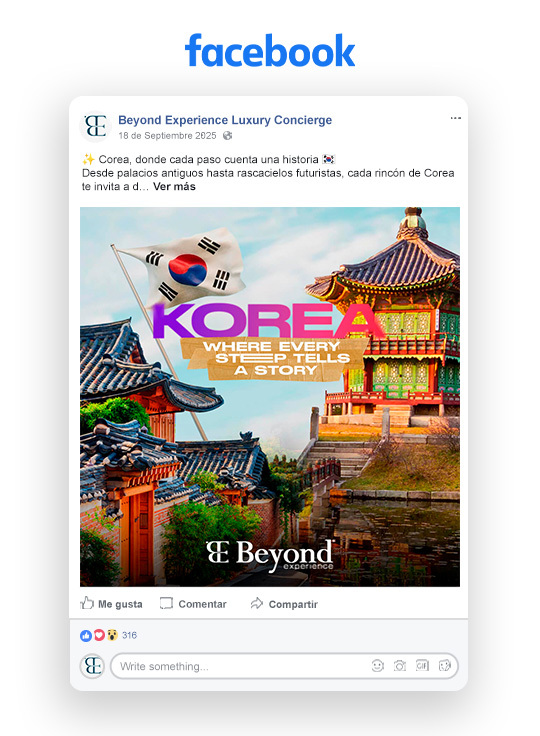Open emoji picker in comment box
Image resolution: width=540 pixels, height=736 pixels.
378,666
